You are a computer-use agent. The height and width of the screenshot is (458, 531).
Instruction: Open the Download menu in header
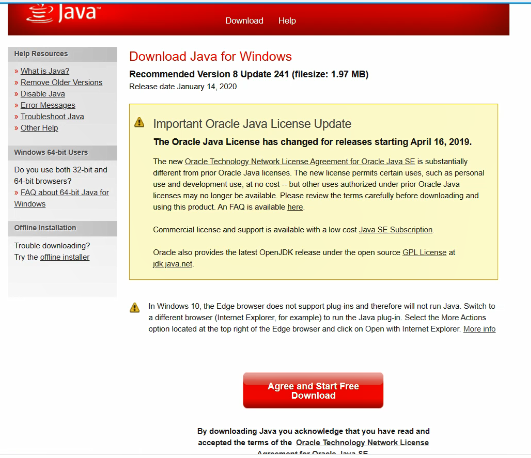(244, 21)
